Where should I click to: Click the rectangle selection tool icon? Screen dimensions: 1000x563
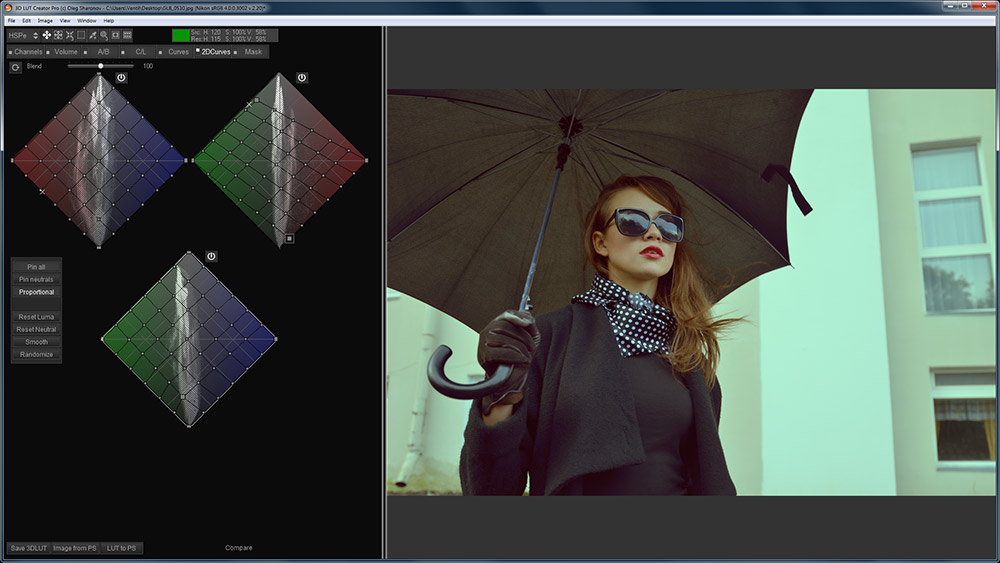81,35
